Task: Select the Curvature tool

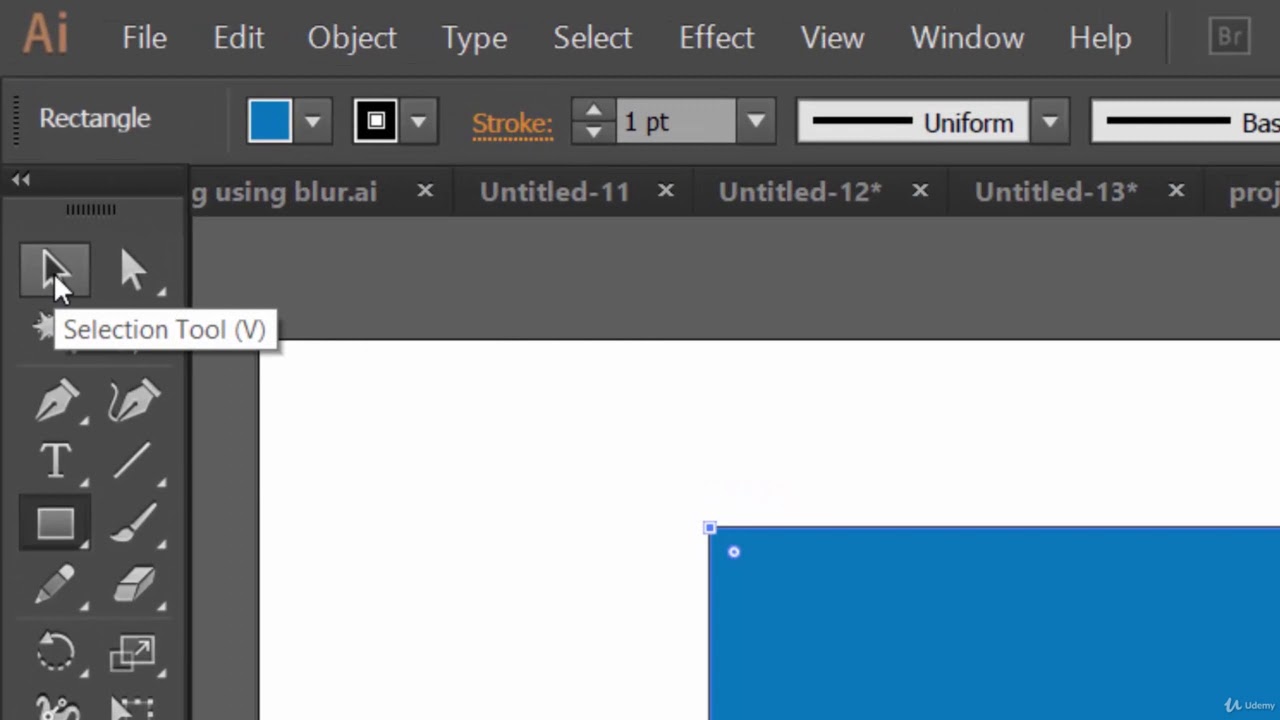Action: point(134,402)
